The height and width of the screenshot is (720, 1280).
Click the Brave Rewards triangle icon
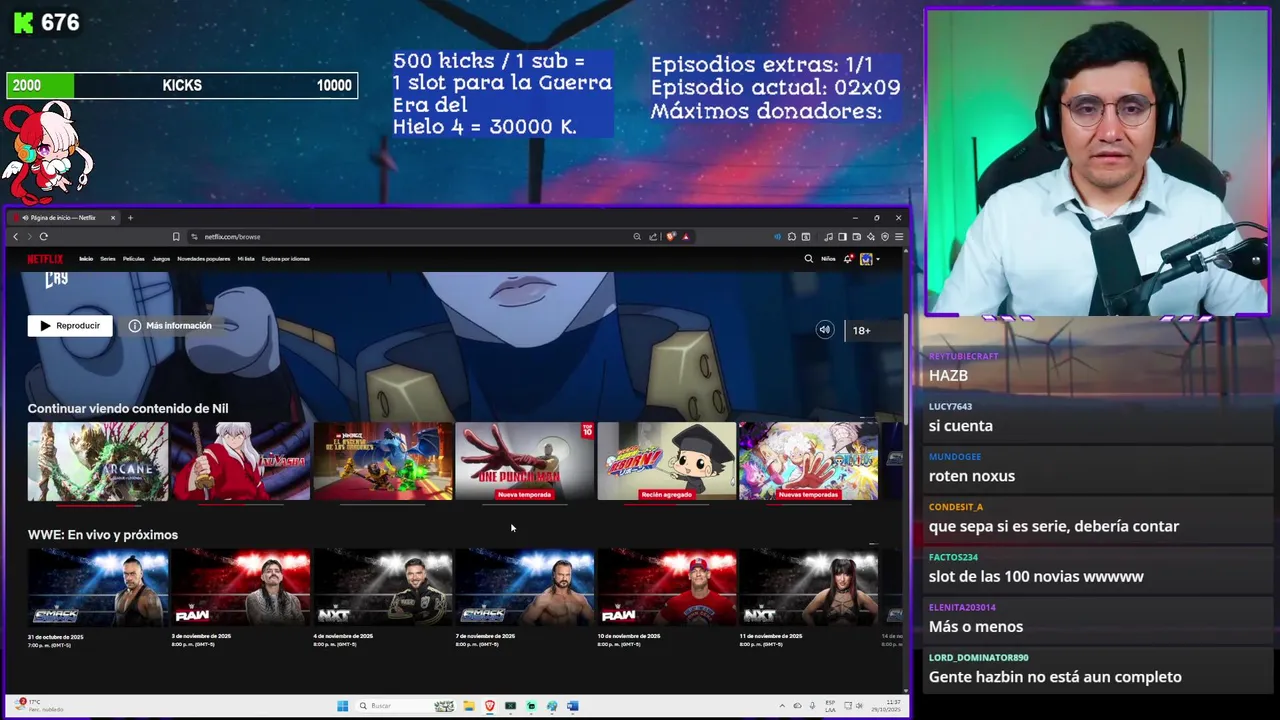[686, 237]
